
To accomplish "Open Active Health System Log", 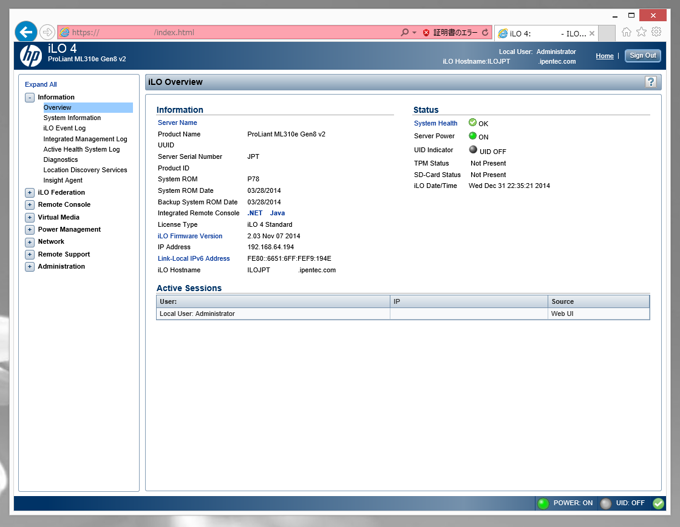I will [82, 149].
